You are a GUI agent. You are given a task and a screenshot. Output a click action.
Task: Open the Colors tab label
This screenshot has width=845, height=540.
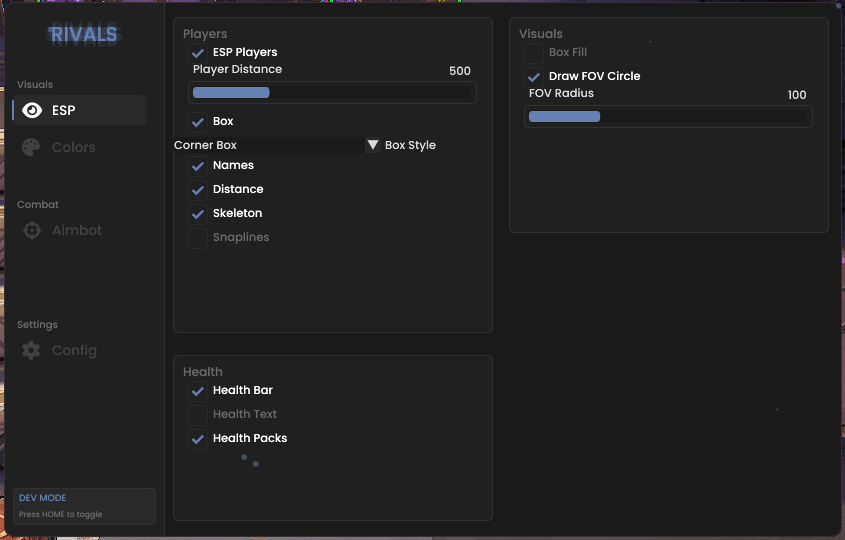[74, 147]
